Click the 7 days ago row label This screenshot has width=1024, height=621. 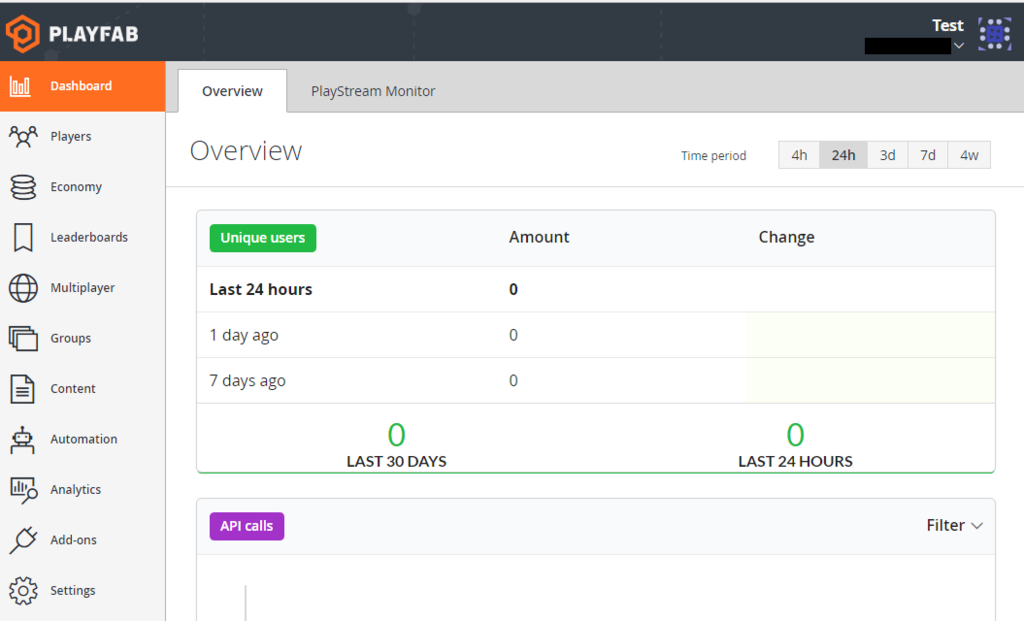pos(248,381)
